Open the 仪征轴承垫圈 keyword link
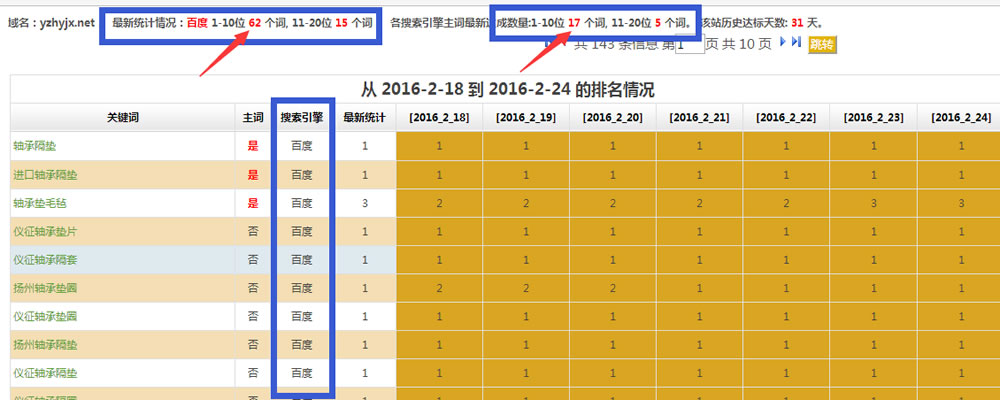Image resolution: width=1000 pixels, height=400 pixels. coord(45,316)
